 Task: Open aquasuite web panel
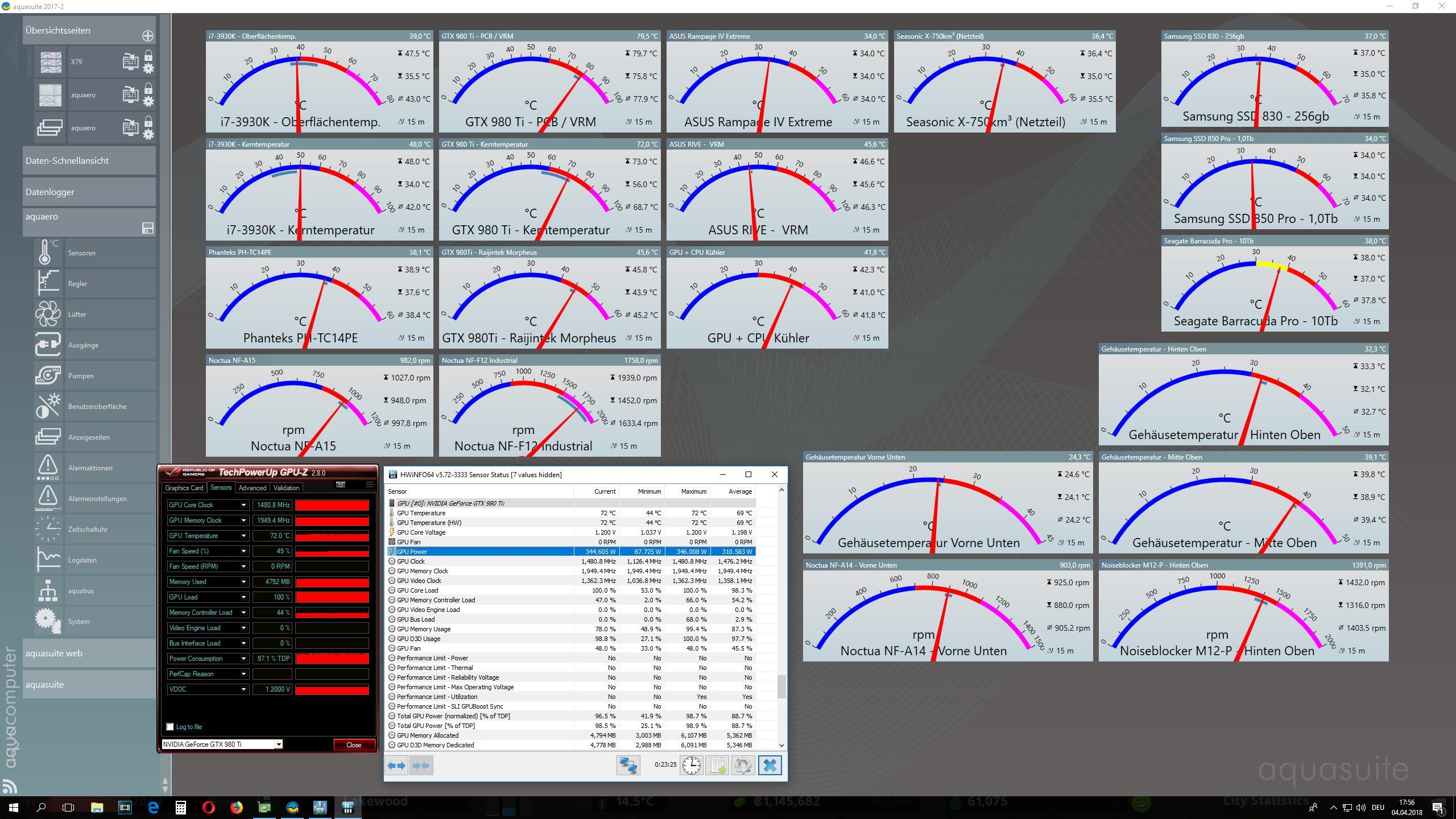pyautogui.click(x=89, y=653)
